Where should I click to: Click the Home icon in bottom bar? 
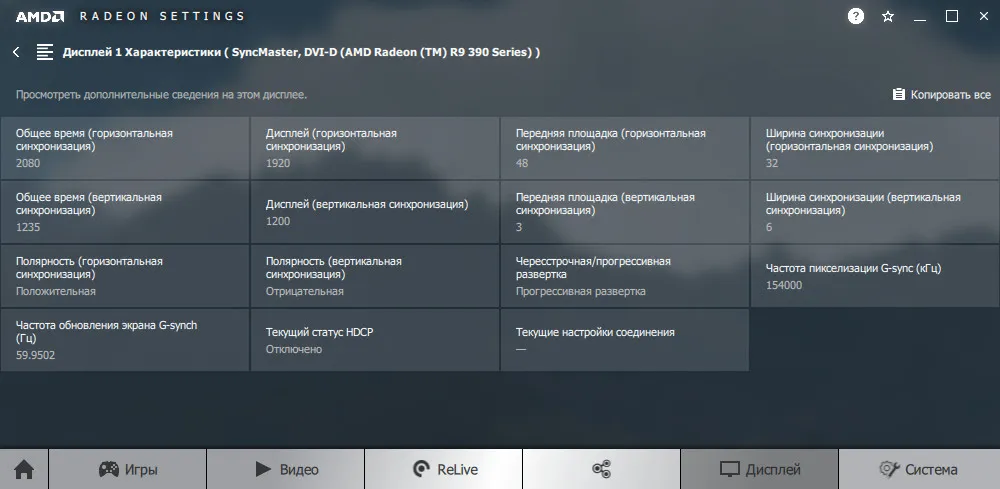pos(24,469)
